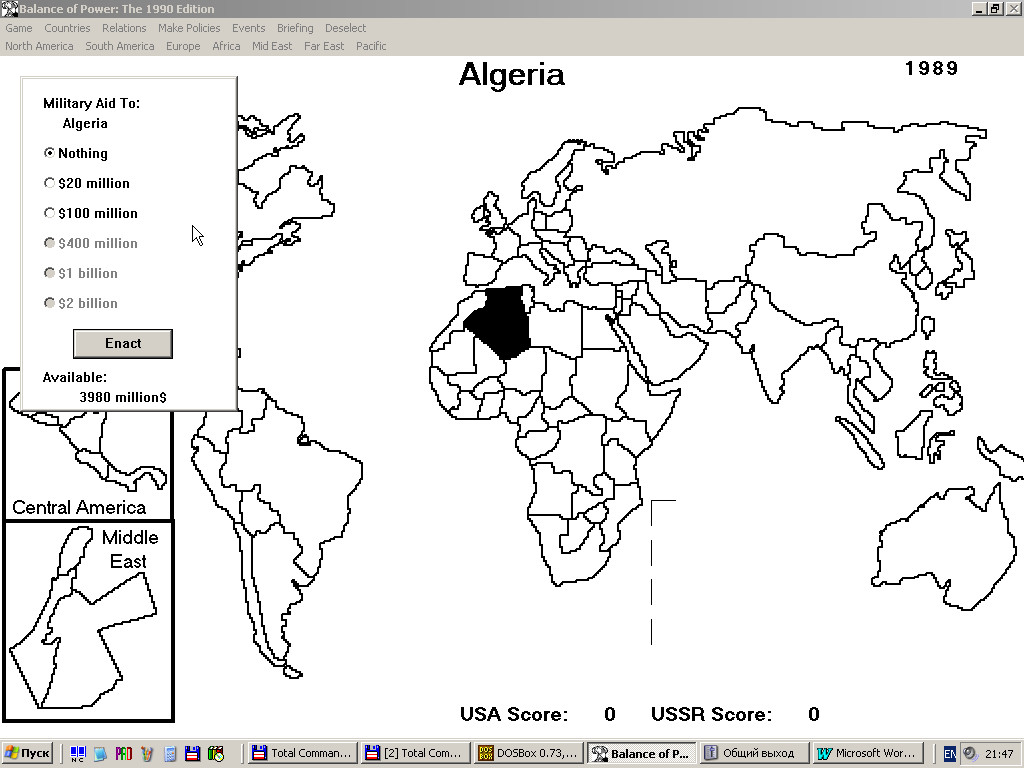Open the Пуск start button
The image size is (1024, 768).
point(26,753)
